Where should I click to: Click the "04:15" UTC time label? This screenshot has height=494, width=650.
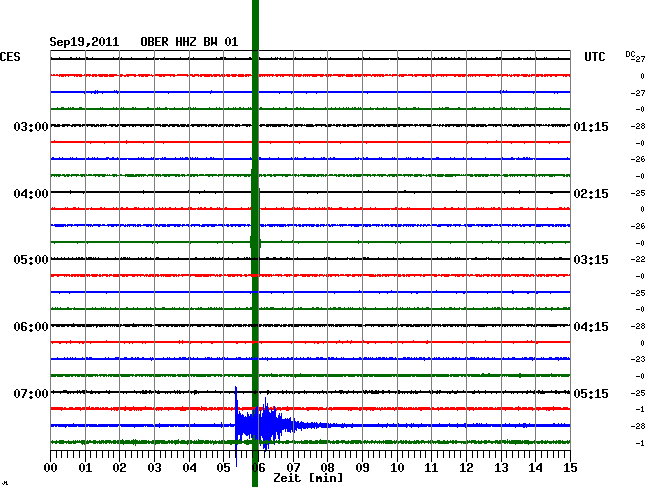pos(591,327)
